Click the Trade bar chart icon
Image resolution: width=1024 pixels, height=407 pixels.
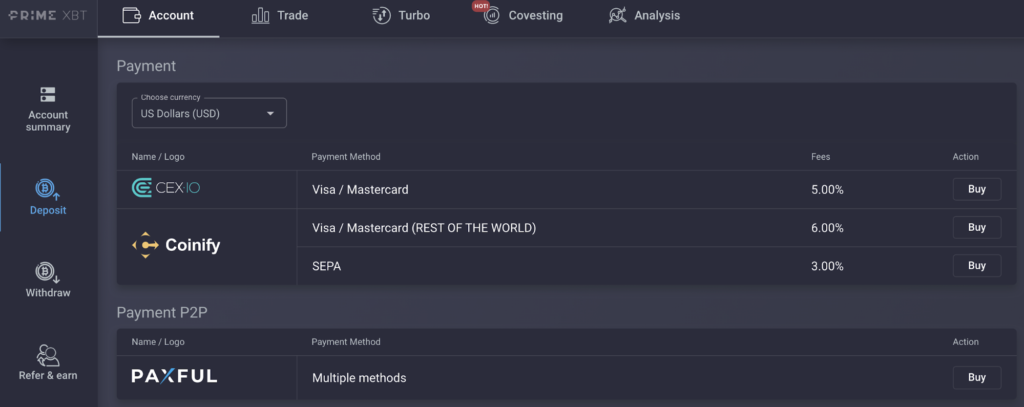tap(261, 16)
